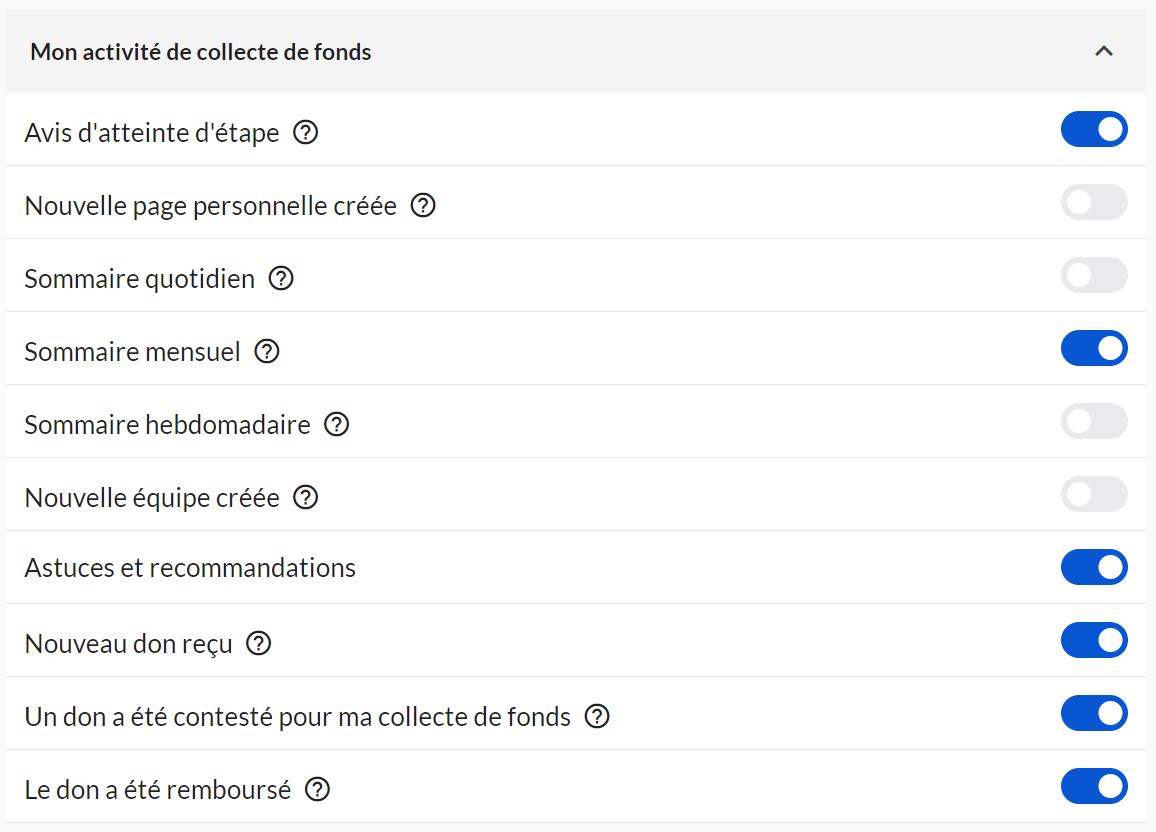The width and height of the screenshot is (1156, 832).
Task: Collapse section using the chevron arrow
Action: [x=1104, y=52]
